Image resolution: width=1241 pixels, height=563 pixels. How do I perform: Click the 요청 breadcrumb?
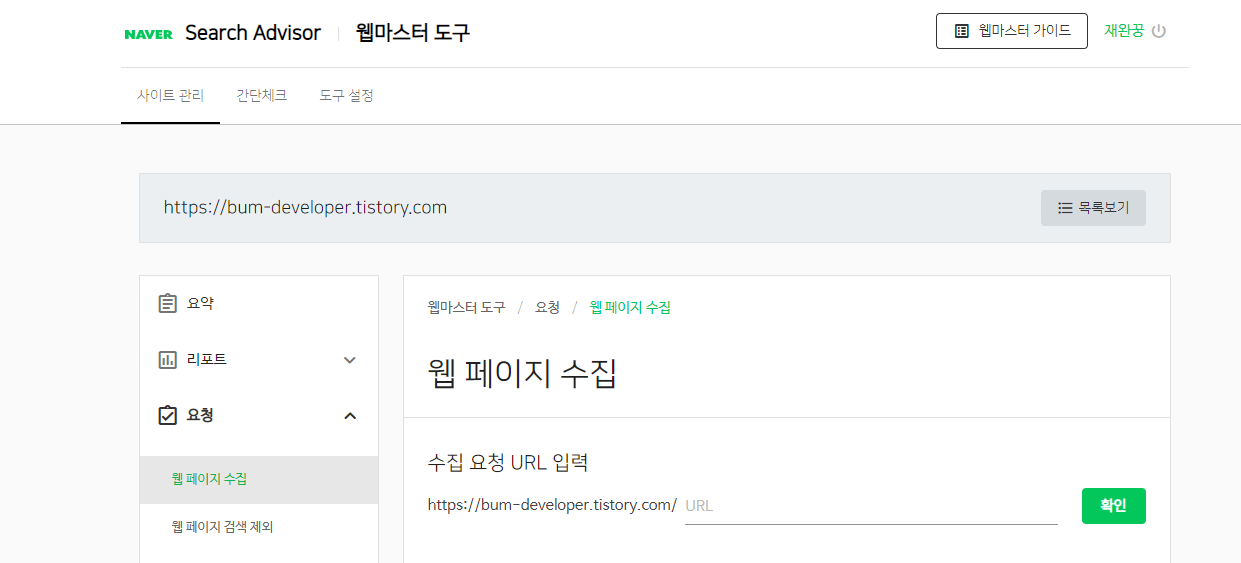[x=547, y=307]
